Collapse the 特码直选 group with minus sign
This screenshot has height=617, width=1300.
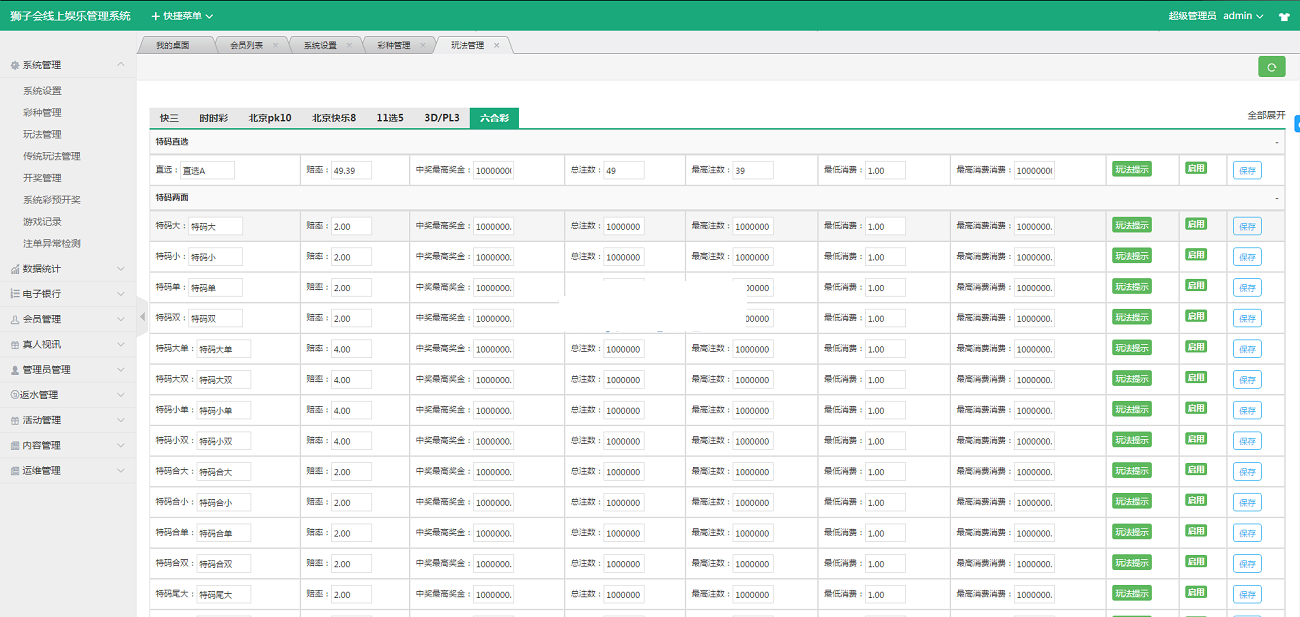1276,142
